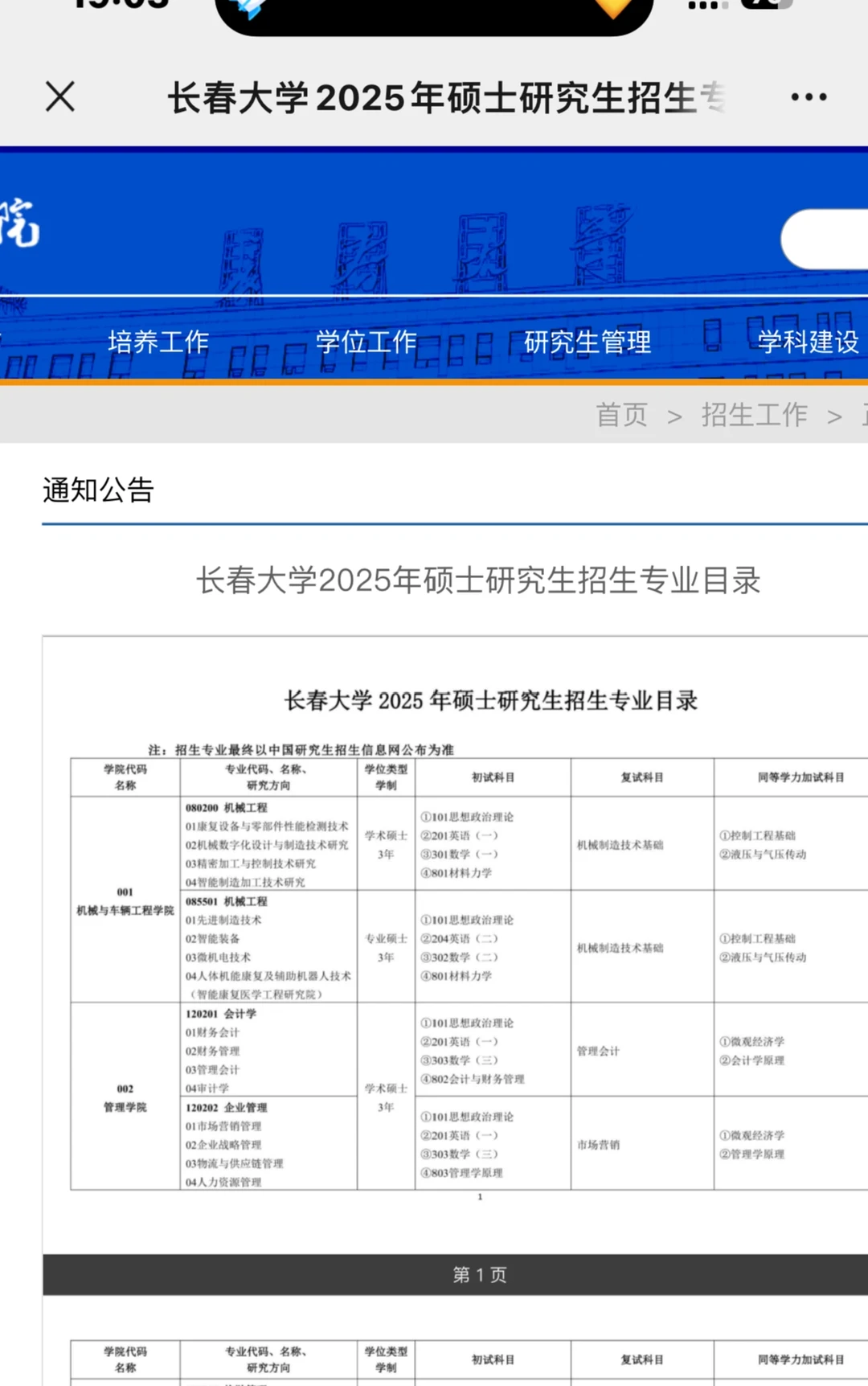868x1386 pixels.
Task: Open the 学科建设 navigation tab
Action: [x=809, y=342]
